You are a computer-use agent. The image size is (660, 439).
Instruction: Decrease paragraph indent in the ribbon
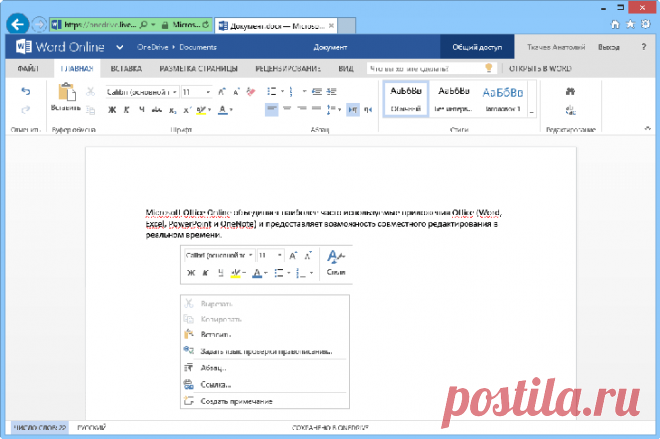(317, 91)
